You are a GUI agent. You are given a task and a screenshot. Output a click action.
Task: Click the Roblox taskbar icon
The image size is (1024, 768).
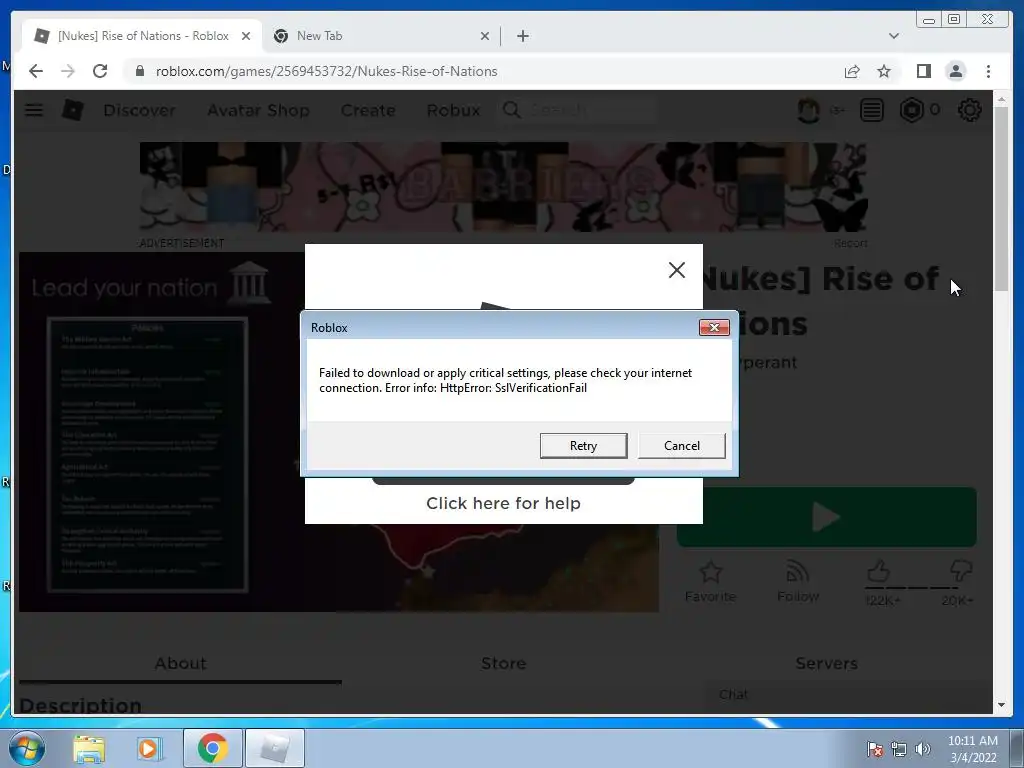click(x=274, y=748)
